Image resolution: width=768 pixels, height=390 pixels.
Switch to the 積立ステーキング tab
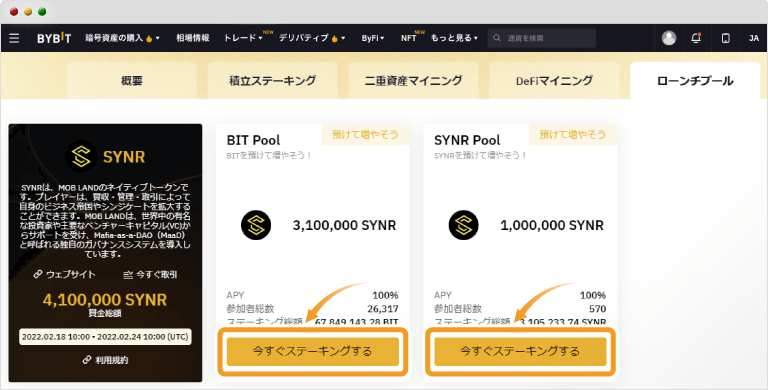[272, 80]
